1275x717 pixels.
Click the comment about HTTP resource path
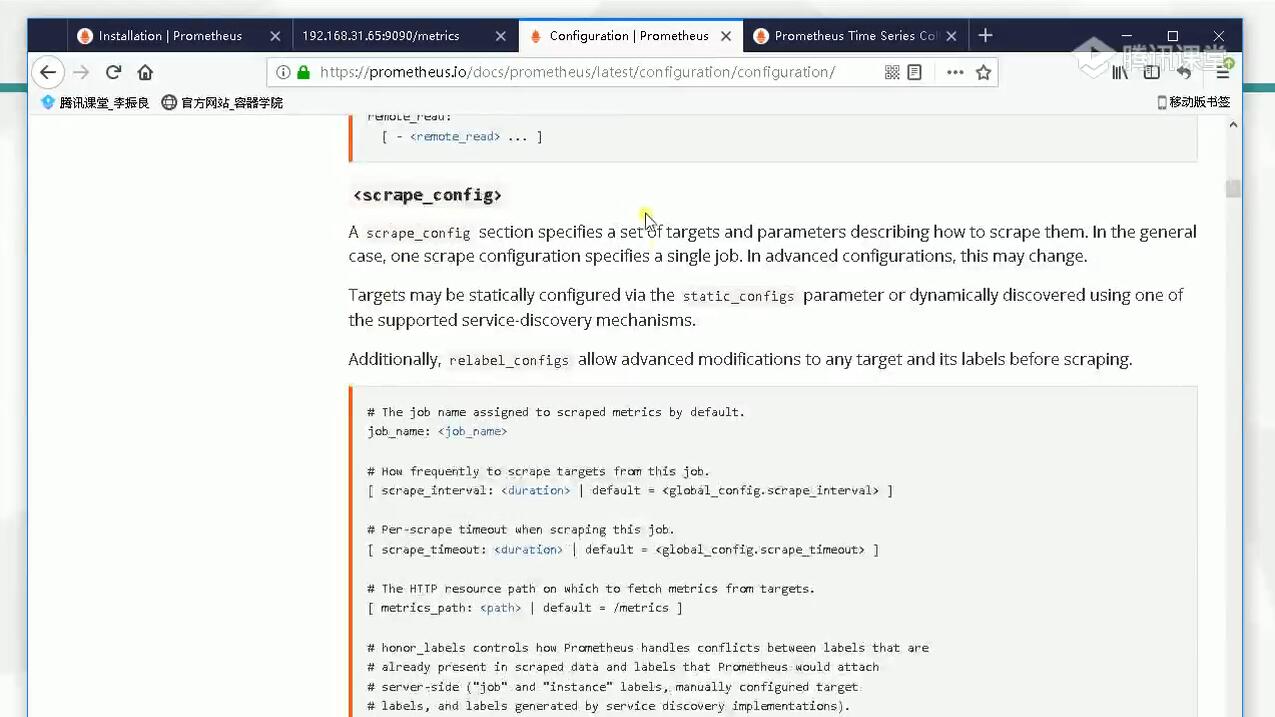coord(591,589)
